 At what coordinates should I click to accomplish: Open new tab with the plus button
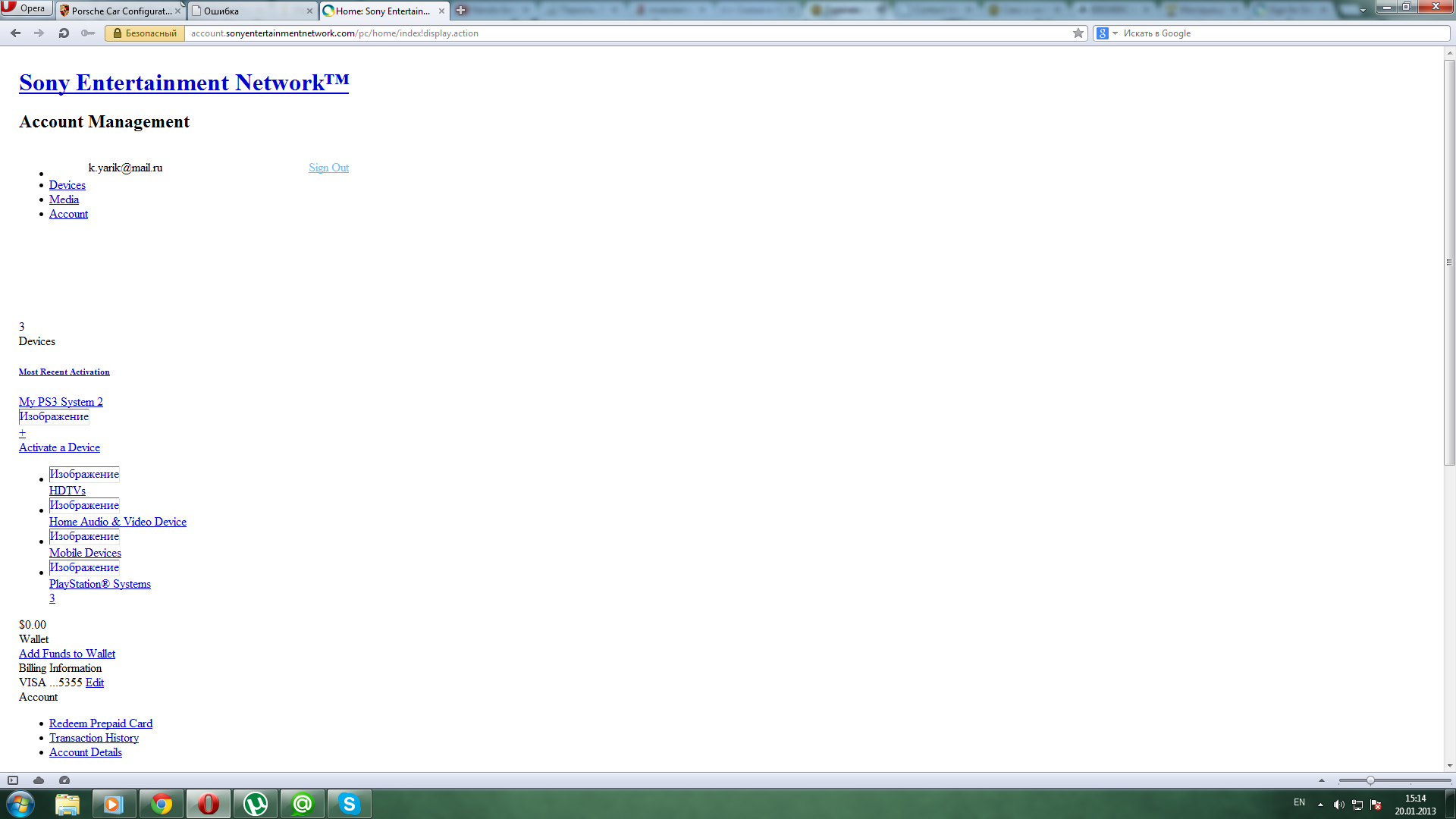pyautogui.click(x=460, y=11)
